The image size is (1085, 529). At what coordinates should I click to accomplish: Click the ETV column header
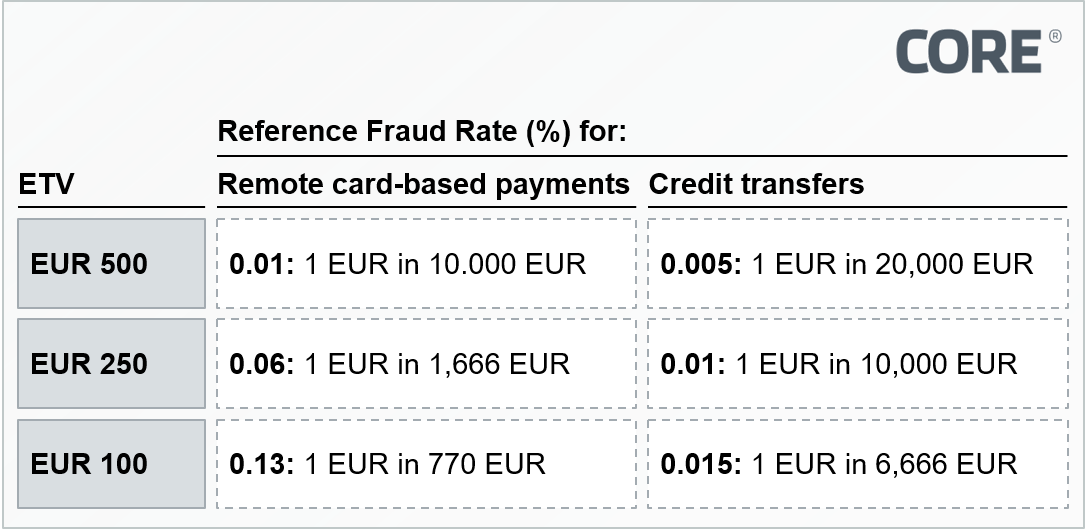47,184
